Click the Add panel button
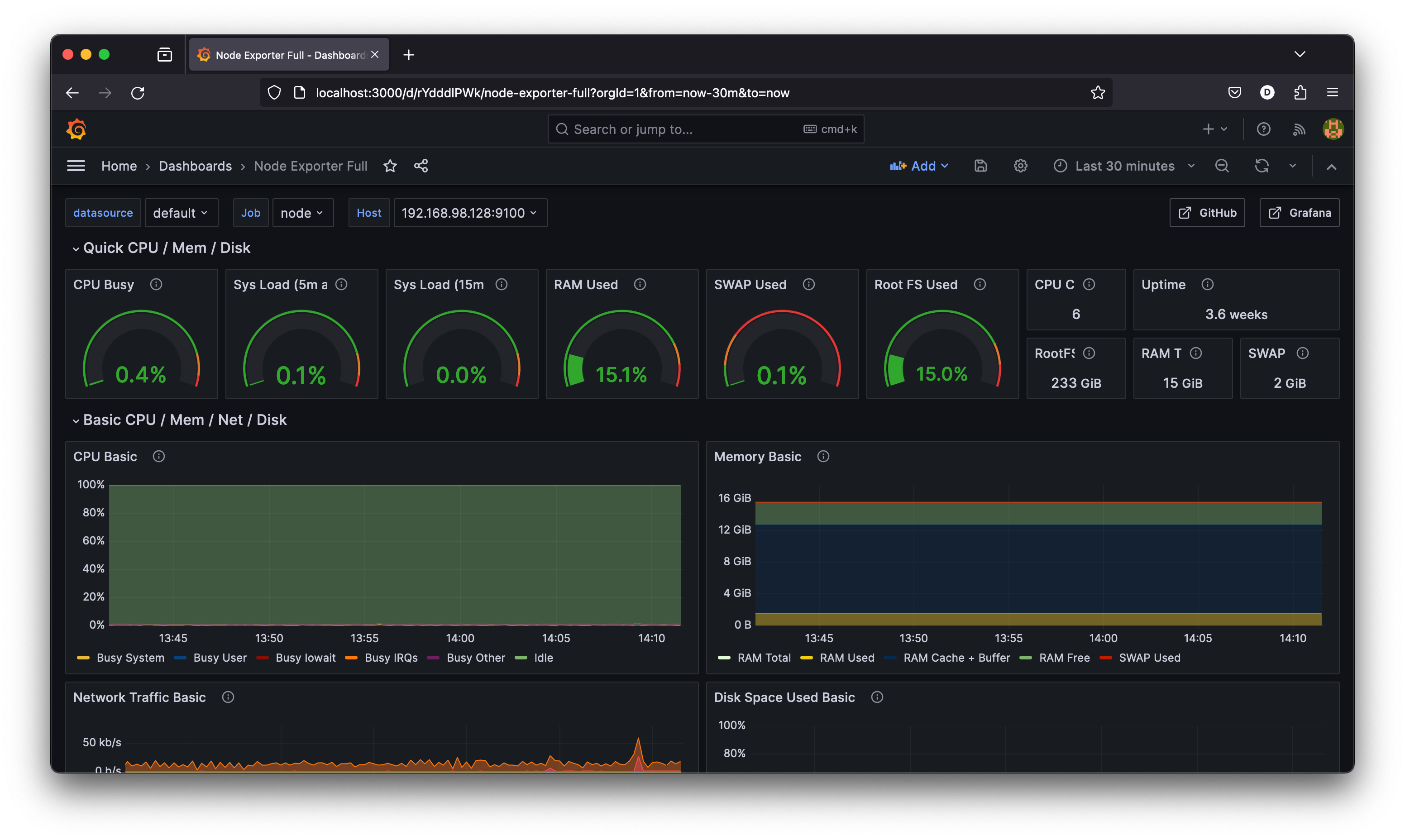The image size is (1405, 840). pos(919,166)
